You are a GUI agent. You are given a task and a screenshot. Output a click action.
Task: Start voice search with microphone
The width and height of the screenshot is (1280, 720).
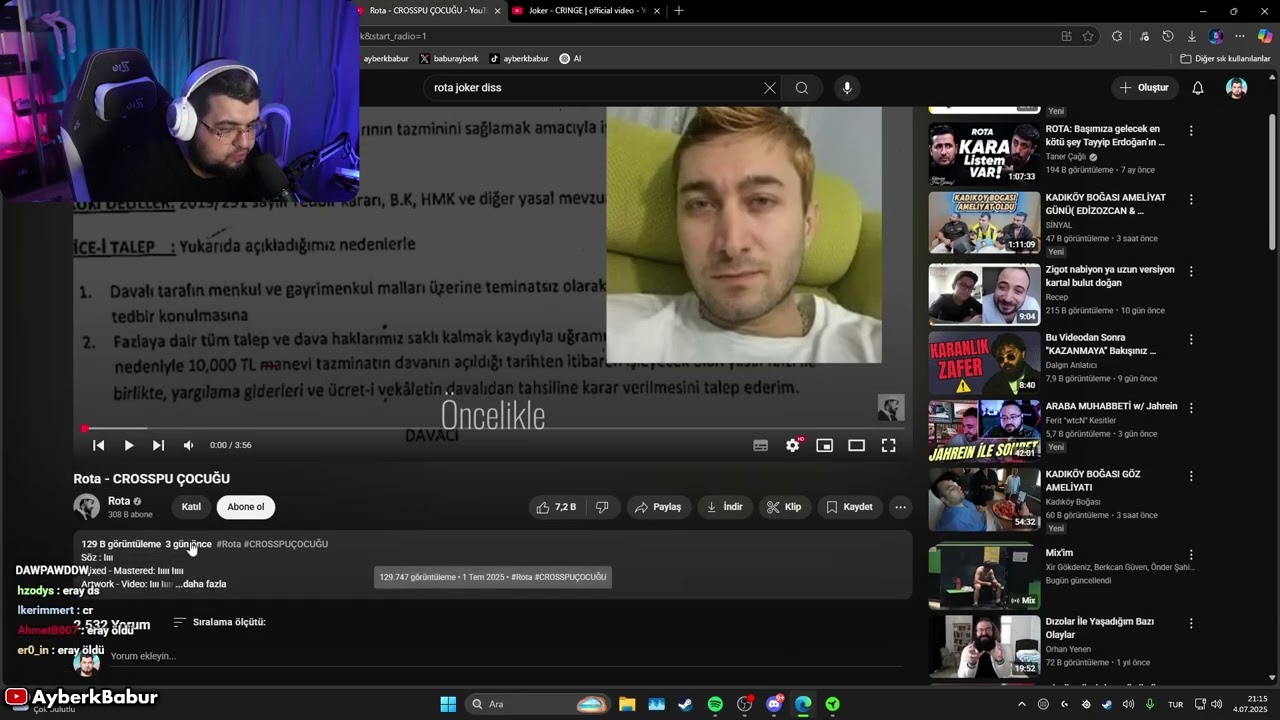click(x=847, y=88)
